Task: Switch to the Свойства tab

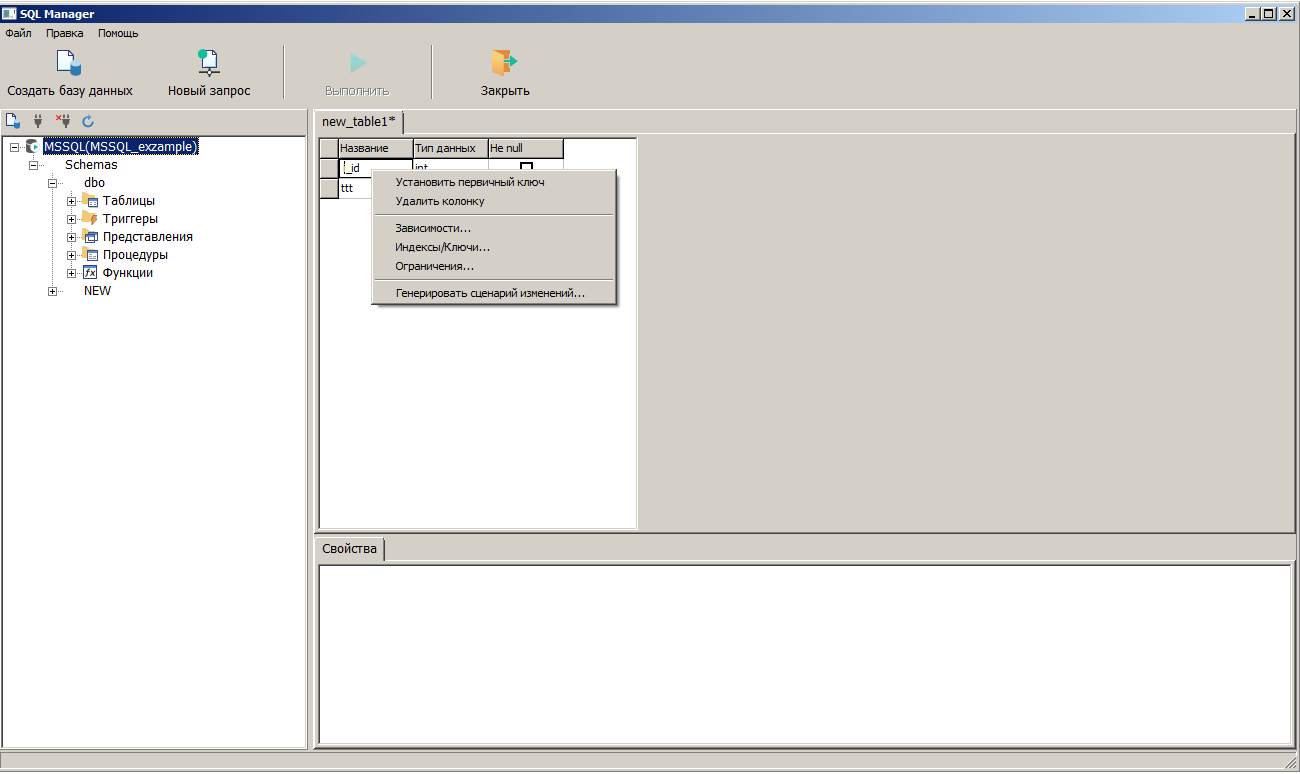Action: [349, 549]
